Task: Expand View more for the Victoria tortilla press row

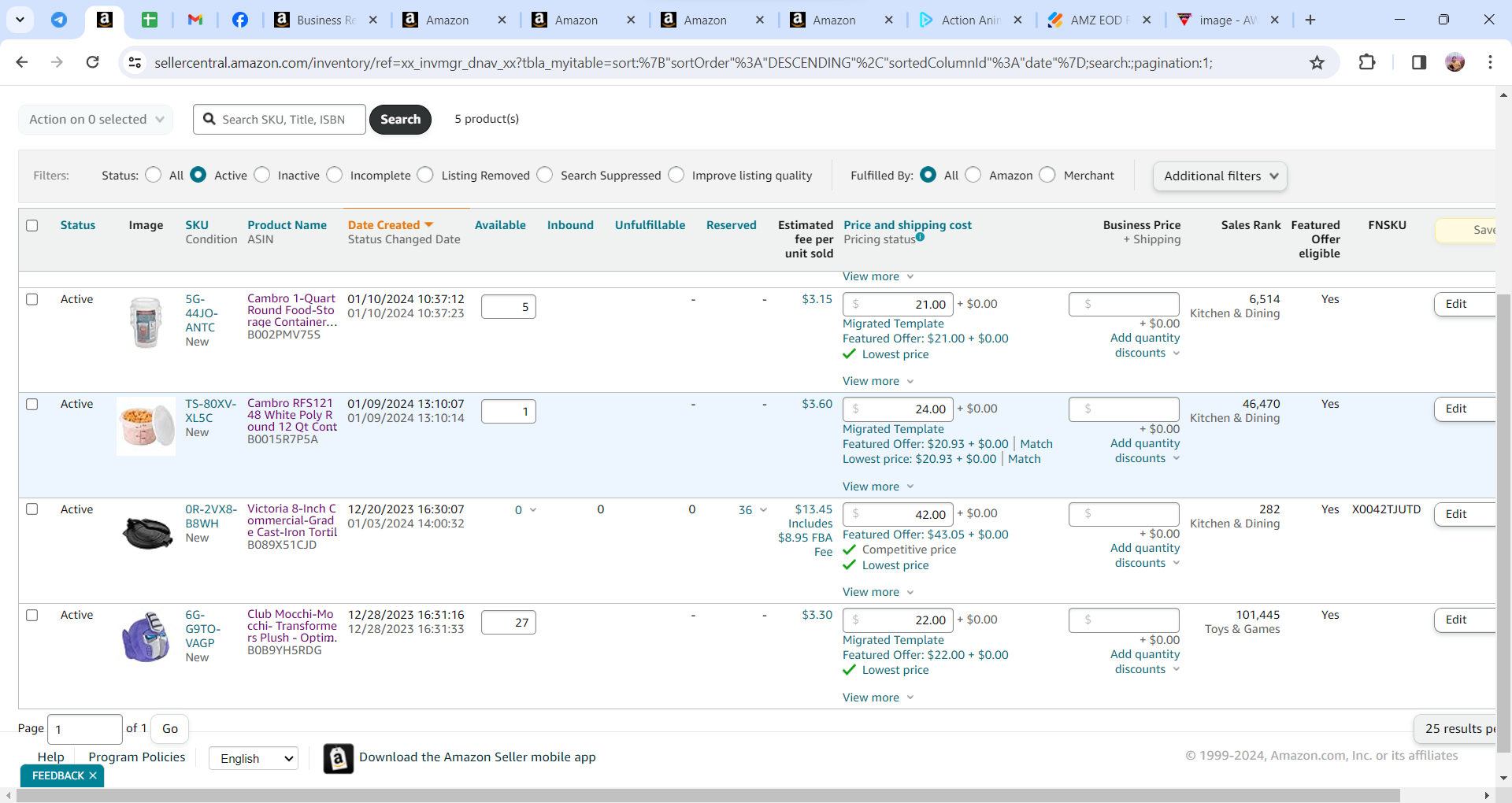Action: (x=878, y=592)
